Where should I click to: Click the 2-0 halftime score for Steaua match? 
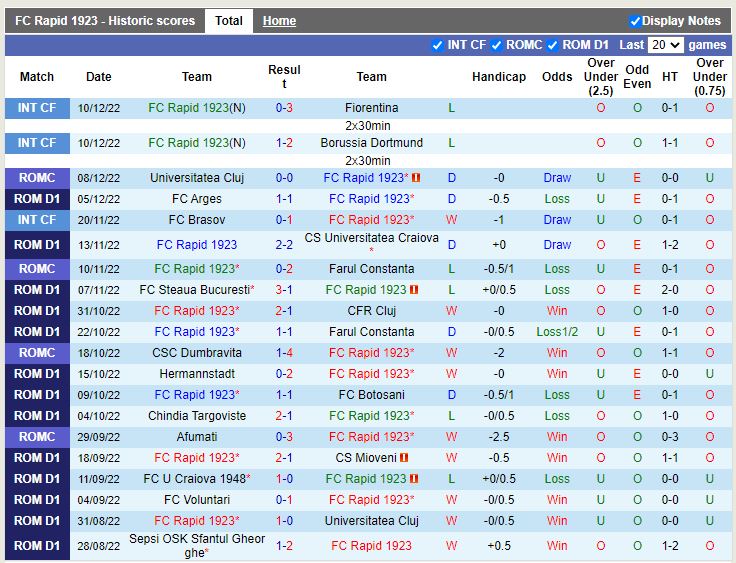(669, 290)
